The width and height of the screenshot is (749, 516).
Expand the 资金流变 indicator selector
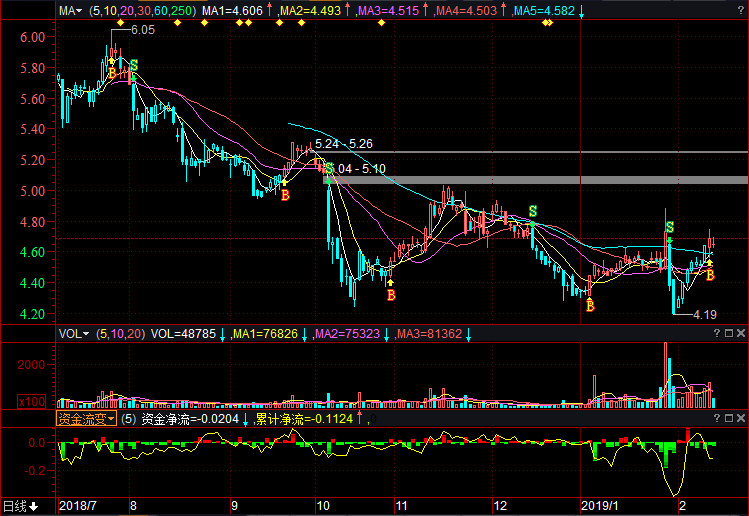tap(86, 419)
